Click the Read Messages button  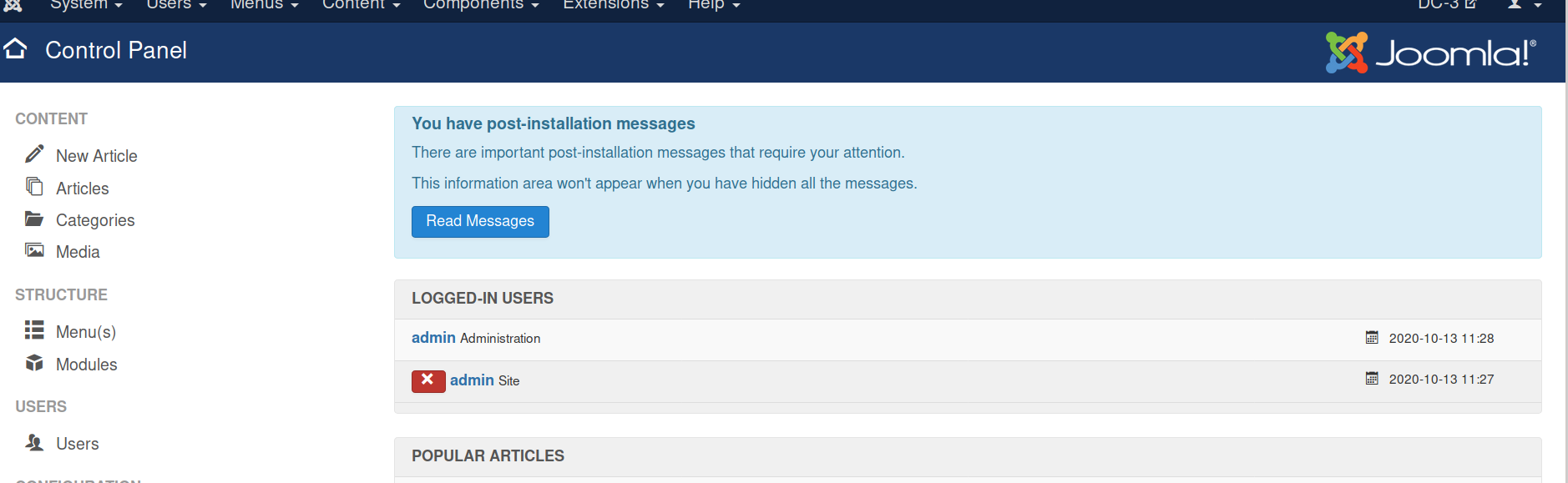(x=480, y=221)
